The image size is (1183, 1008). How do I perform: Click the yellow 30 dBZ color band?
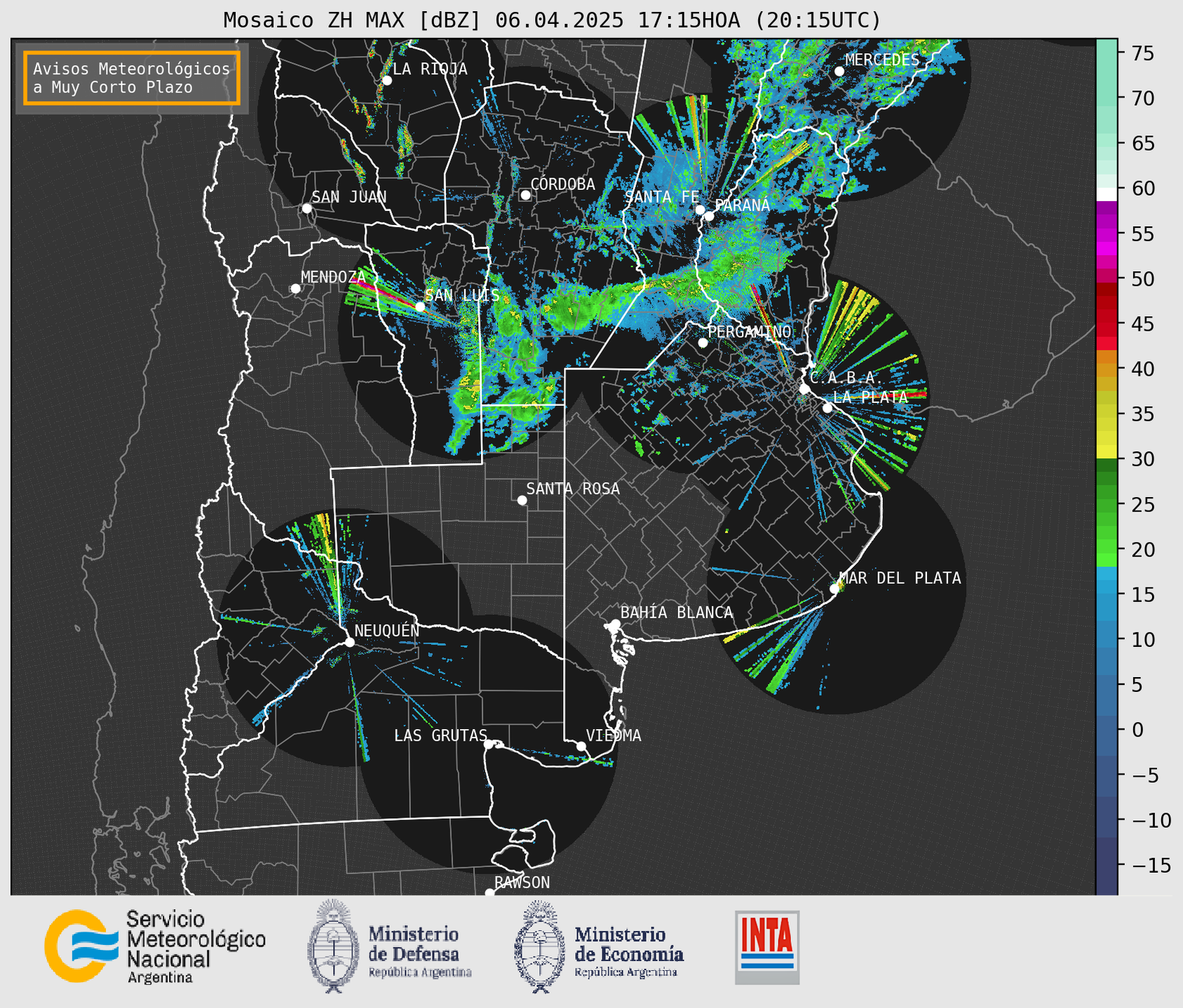click(x=1107, y=452)
